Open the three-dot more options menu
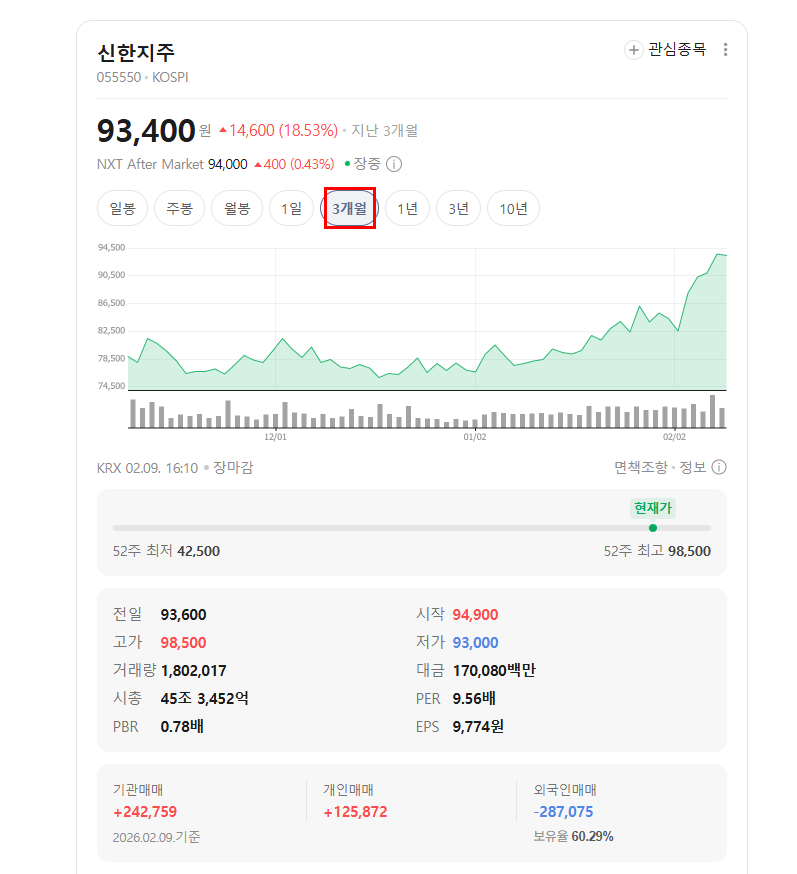The width and height of the screenshot is (797, 874). tap(725, 50)
